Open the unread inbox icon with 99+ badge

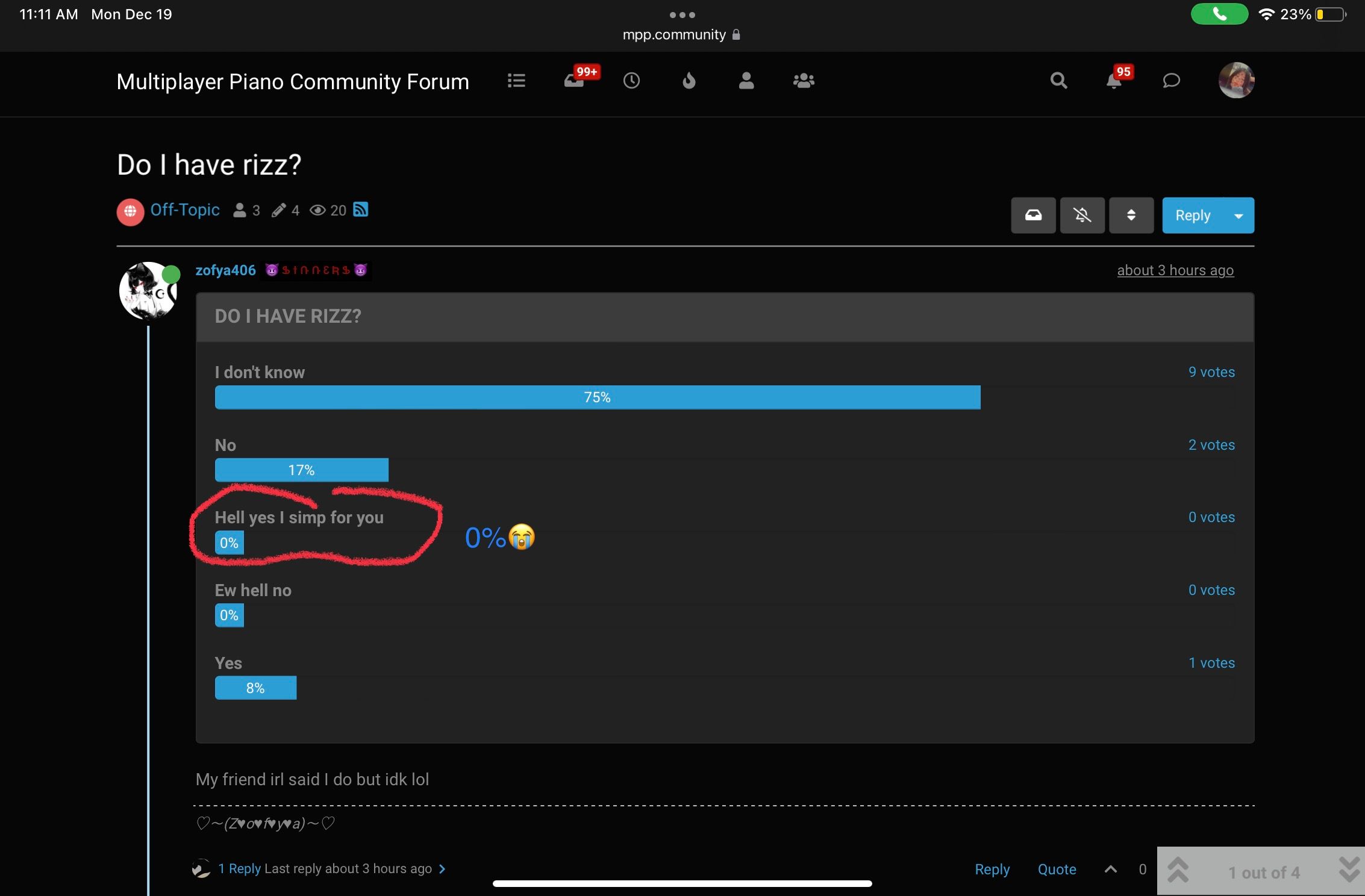[575, 81]
